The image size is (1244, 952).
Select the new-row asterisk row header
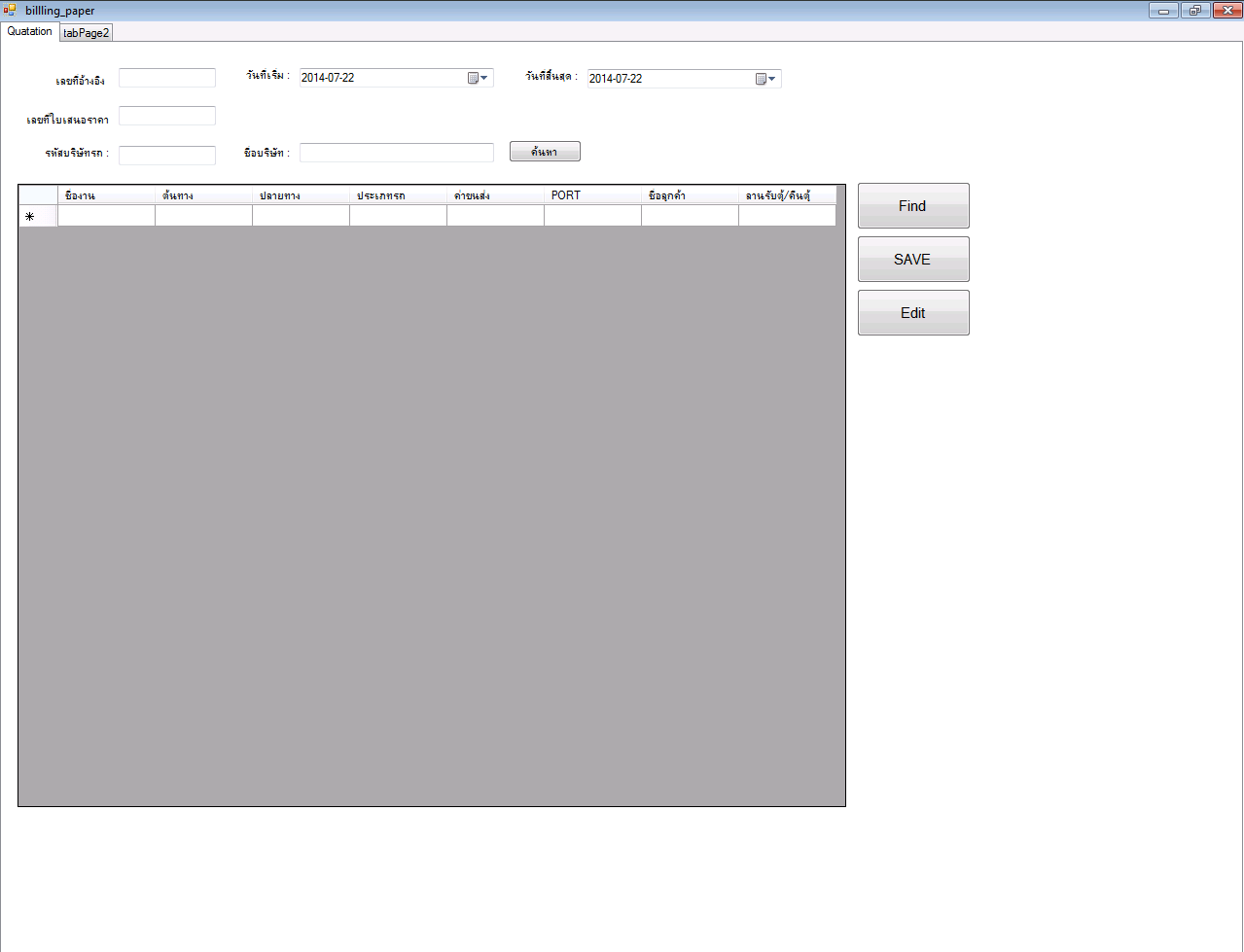38,216
